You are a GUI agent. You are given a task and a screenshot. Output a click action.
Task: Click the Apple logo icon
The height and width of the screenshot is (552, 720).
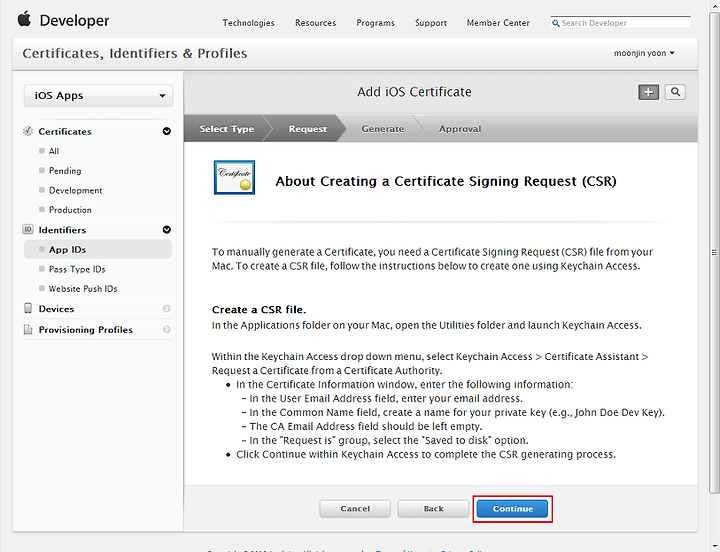(x=24, y=19)
